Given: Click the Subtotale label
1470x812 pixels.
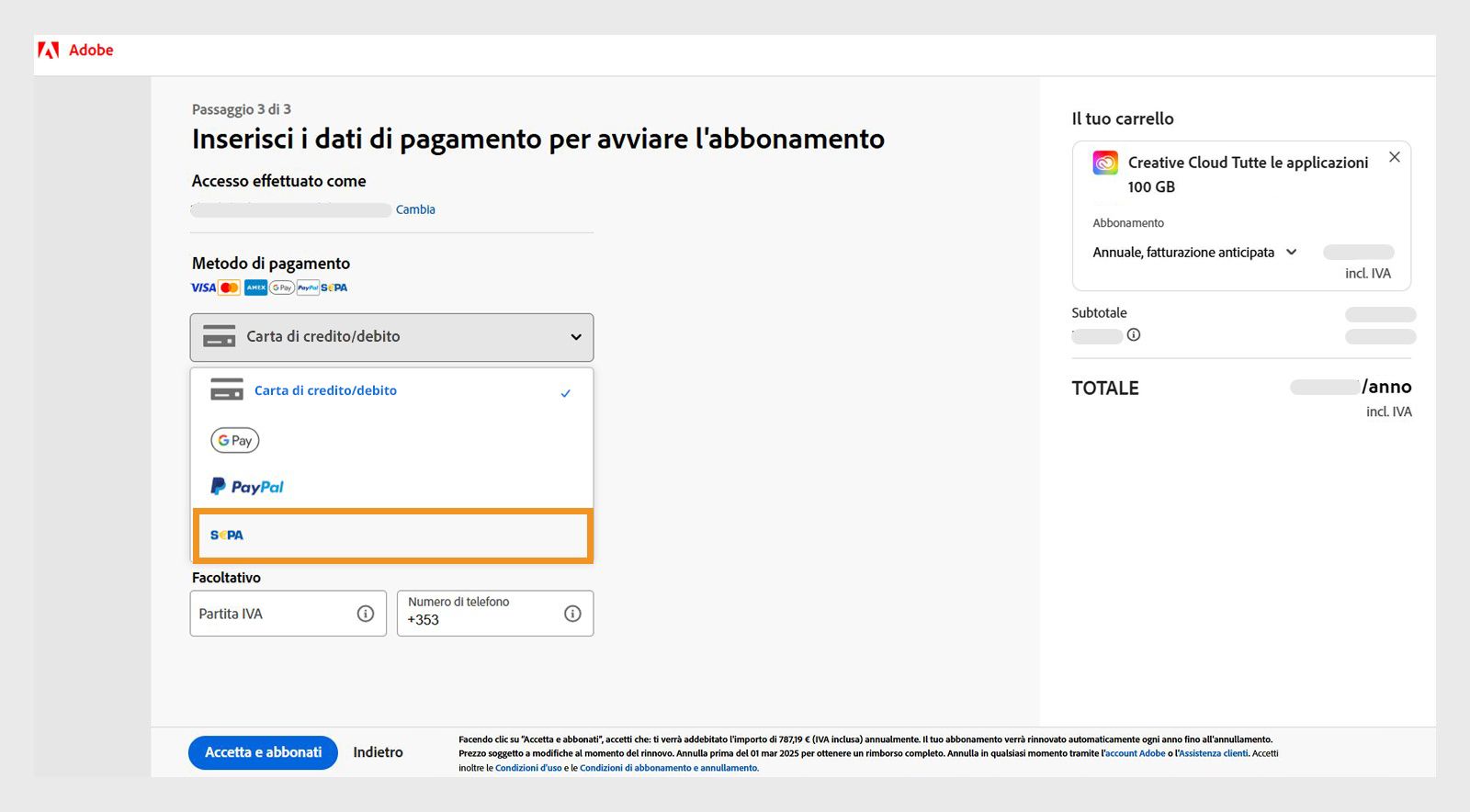Looking at the screenshot, I should pyautogui.click(x=1099, y=312).
